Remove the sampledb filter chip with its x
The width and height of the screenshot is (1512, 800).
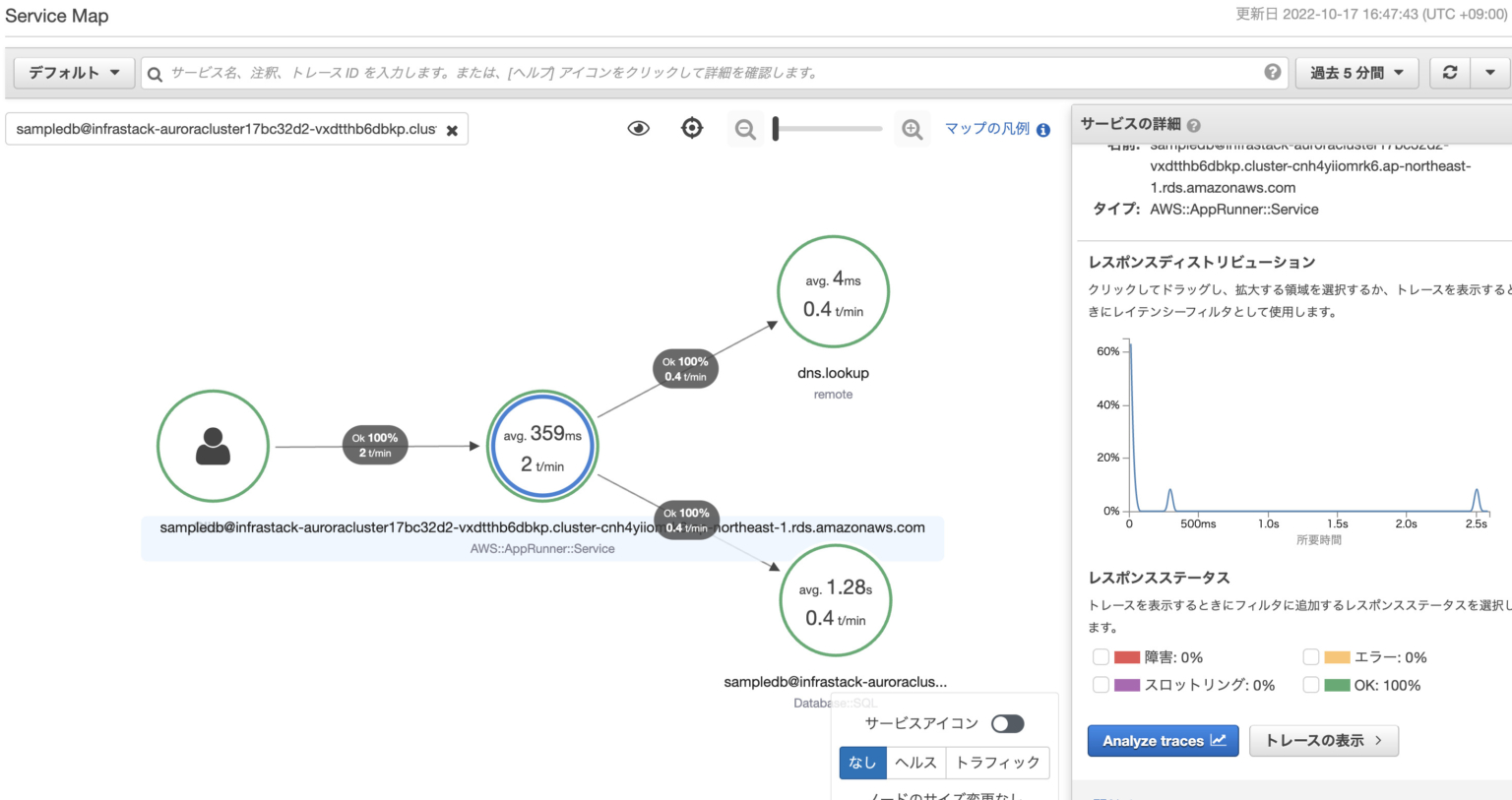point(452,128)
